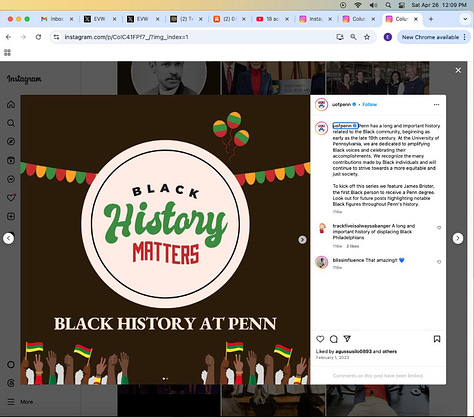
Task: Open Messenger icon in sidebar
Action: pyautogui.click(x=11, y=179)
